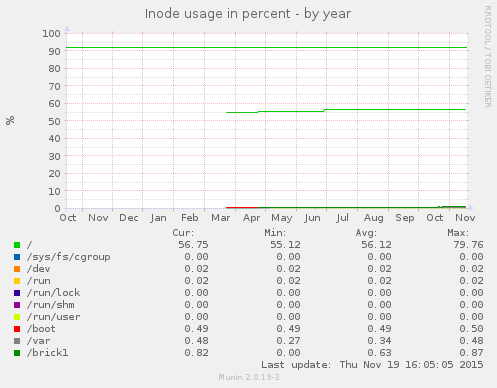Click the blue swatch for /sys/fs/cgroup
This screenshot has width=497, height=388.
[x=17, y=257]
